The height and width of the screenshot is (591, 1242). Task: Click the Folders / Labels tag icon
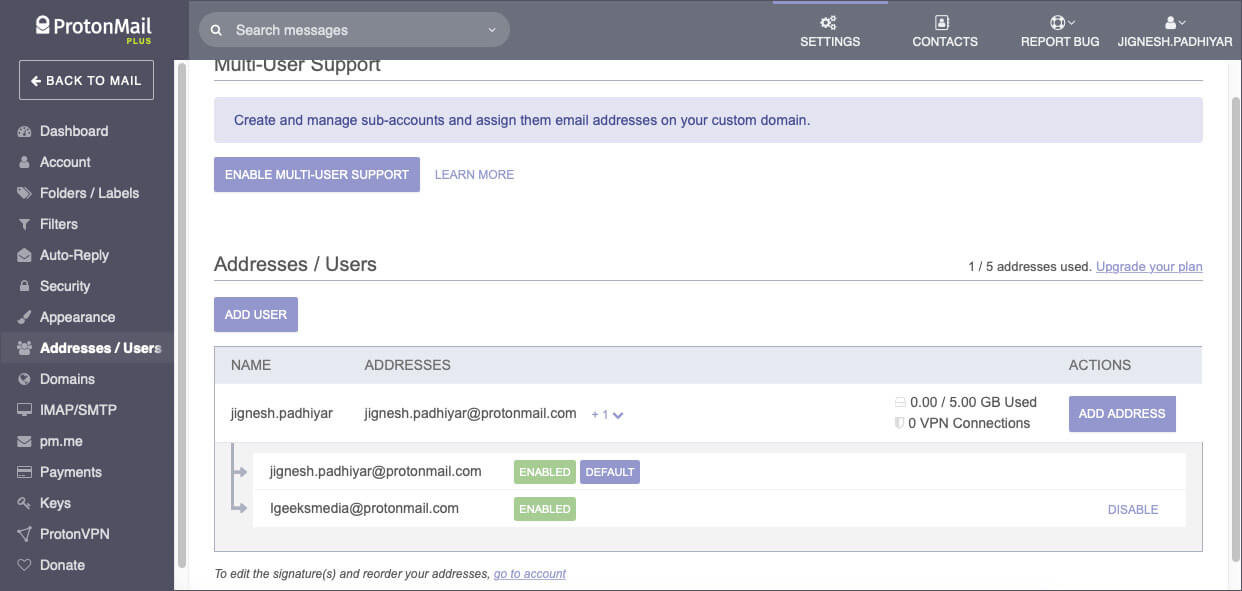click(25, 193)
